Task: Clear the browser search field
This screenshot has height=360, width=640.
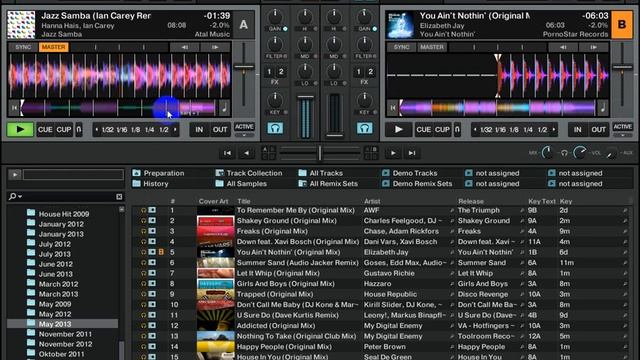Action: (x=119, y=197)
